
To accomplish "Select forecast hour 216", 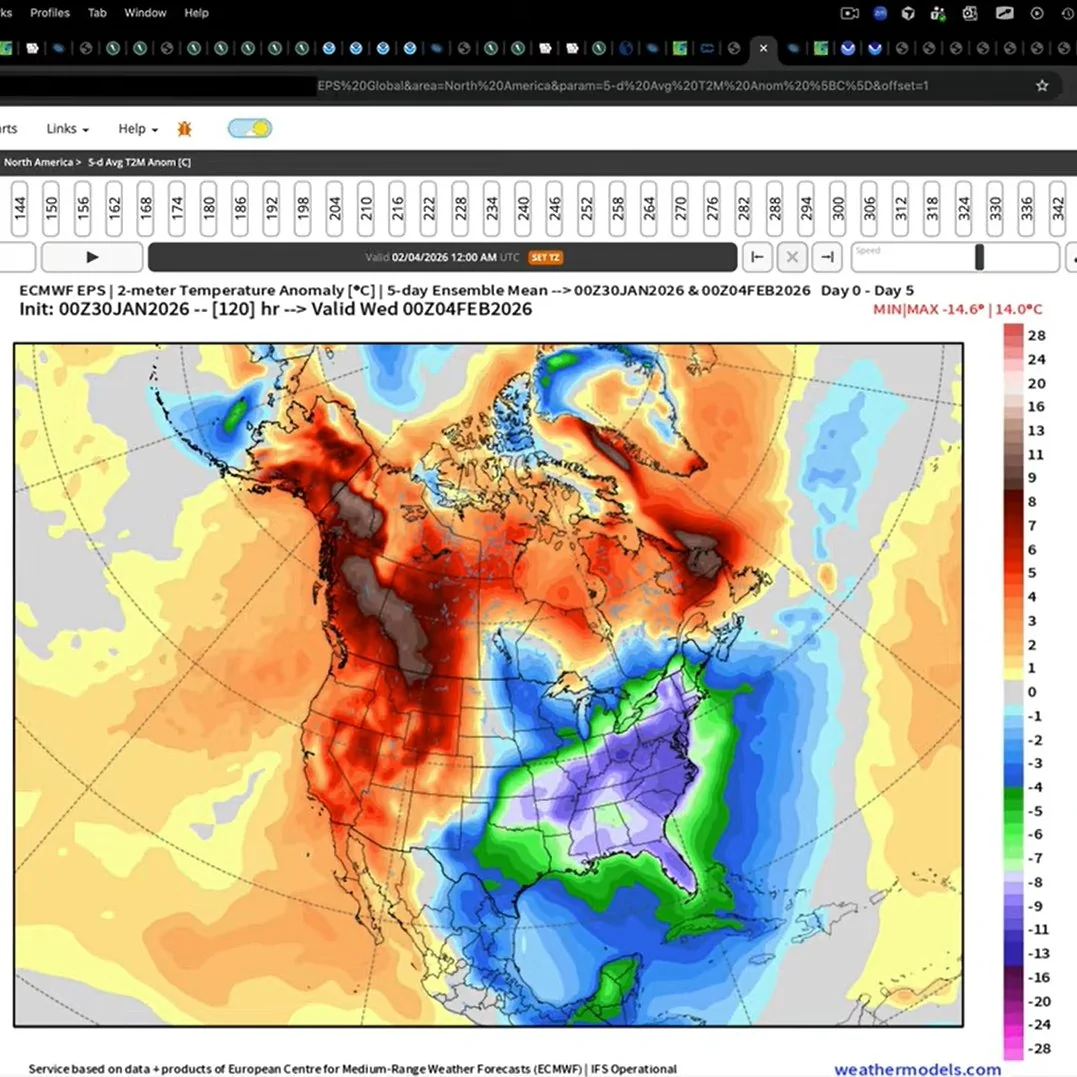I will (x=397, y=208).
